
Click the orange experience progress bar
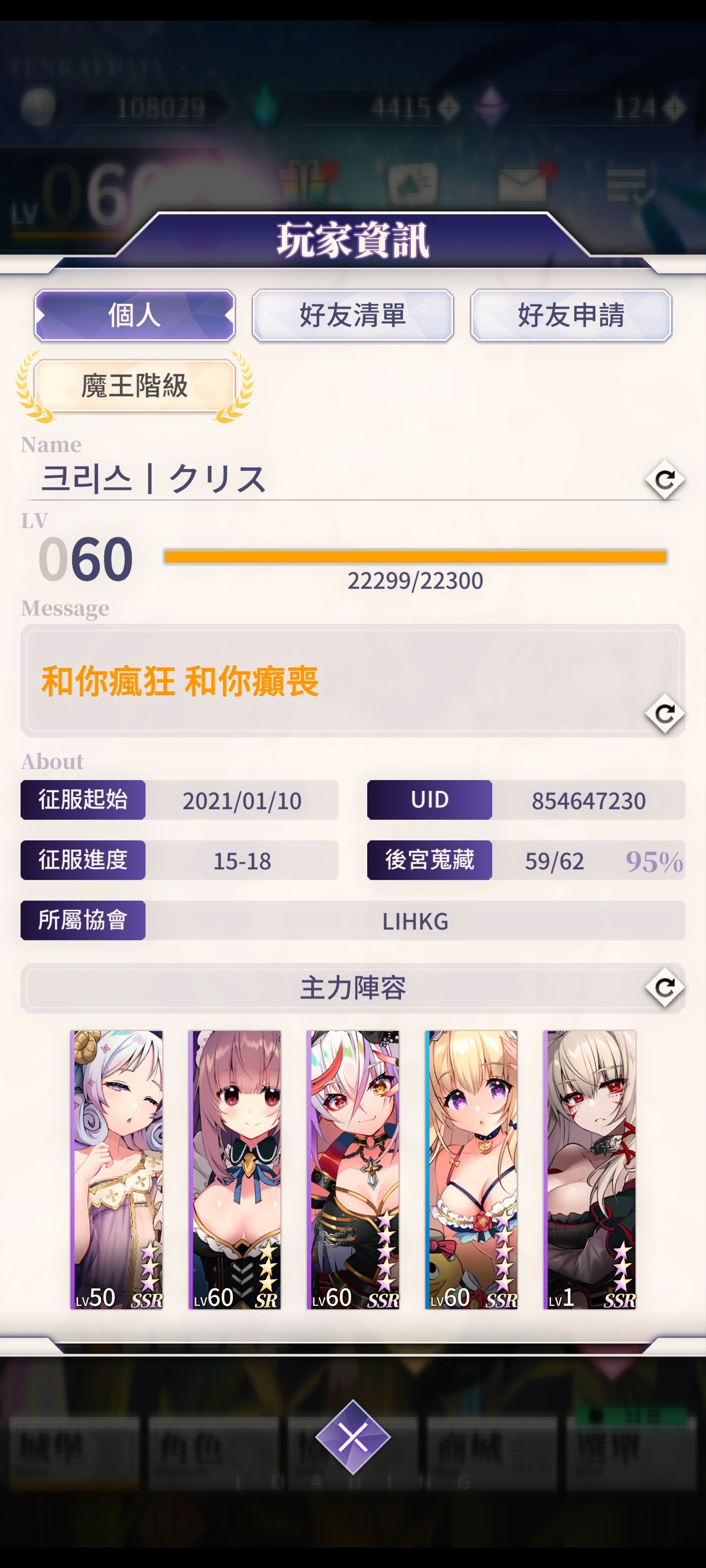click(415, 556)
